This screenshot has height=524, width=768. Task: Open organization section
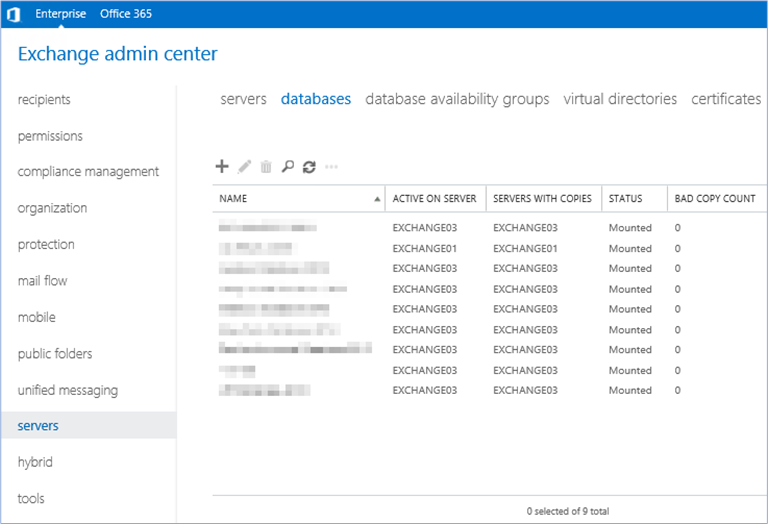click(52, 208)
